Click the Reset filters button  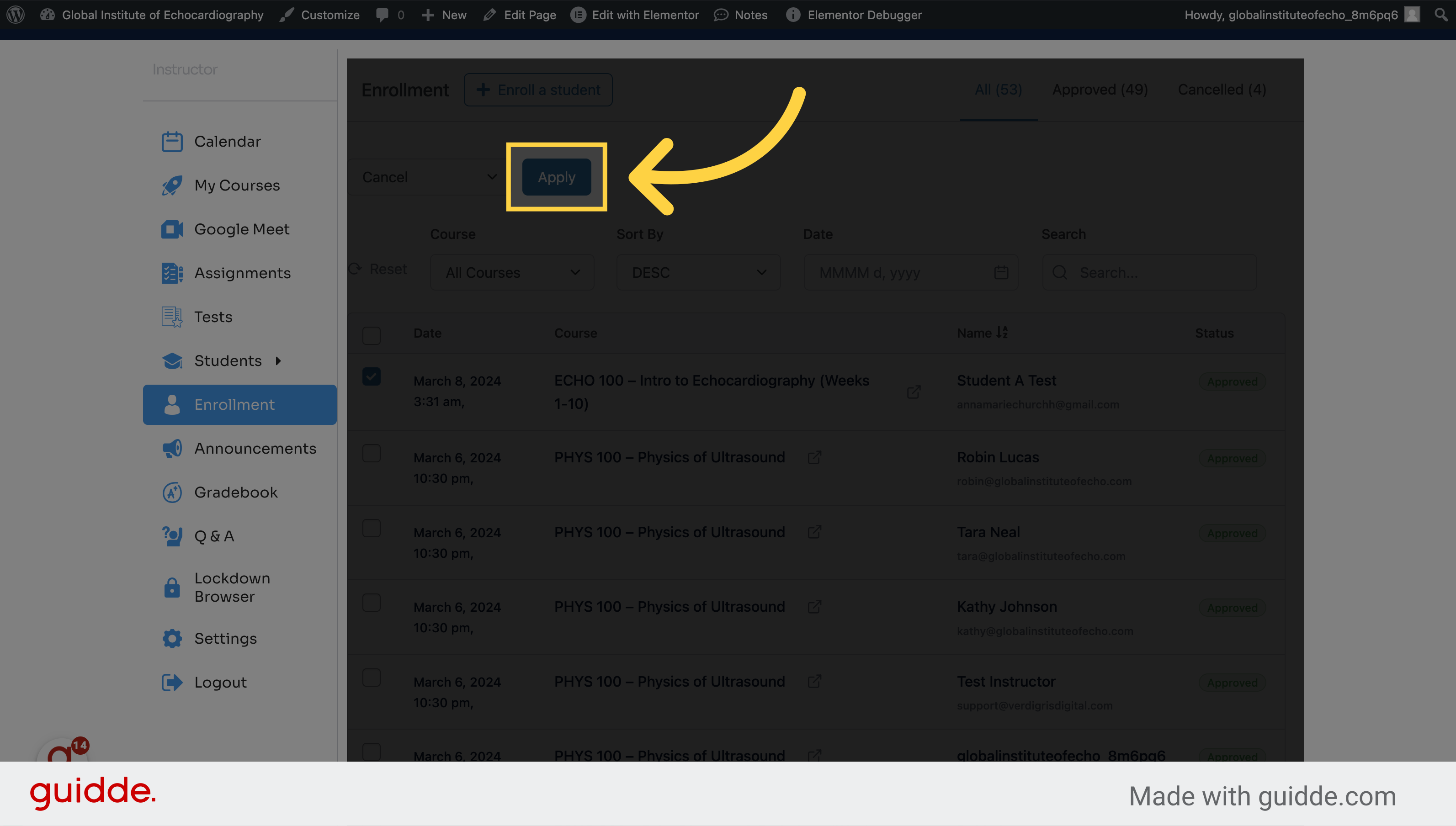tap(378, 269)
